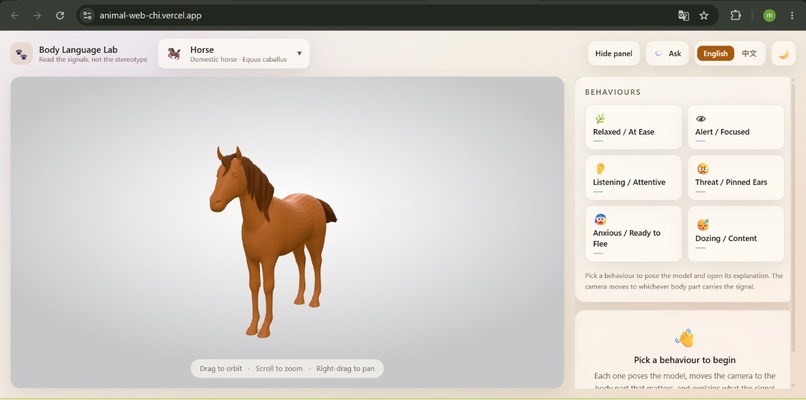The image size is (806, 400).
Task: Click the horse icon in the species selector
Action: tap(174, 53)
